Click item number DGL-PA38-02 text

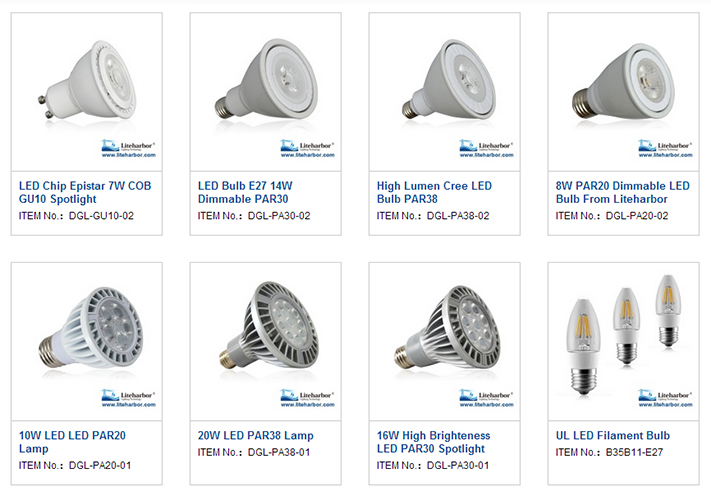[x=458, y=216]
